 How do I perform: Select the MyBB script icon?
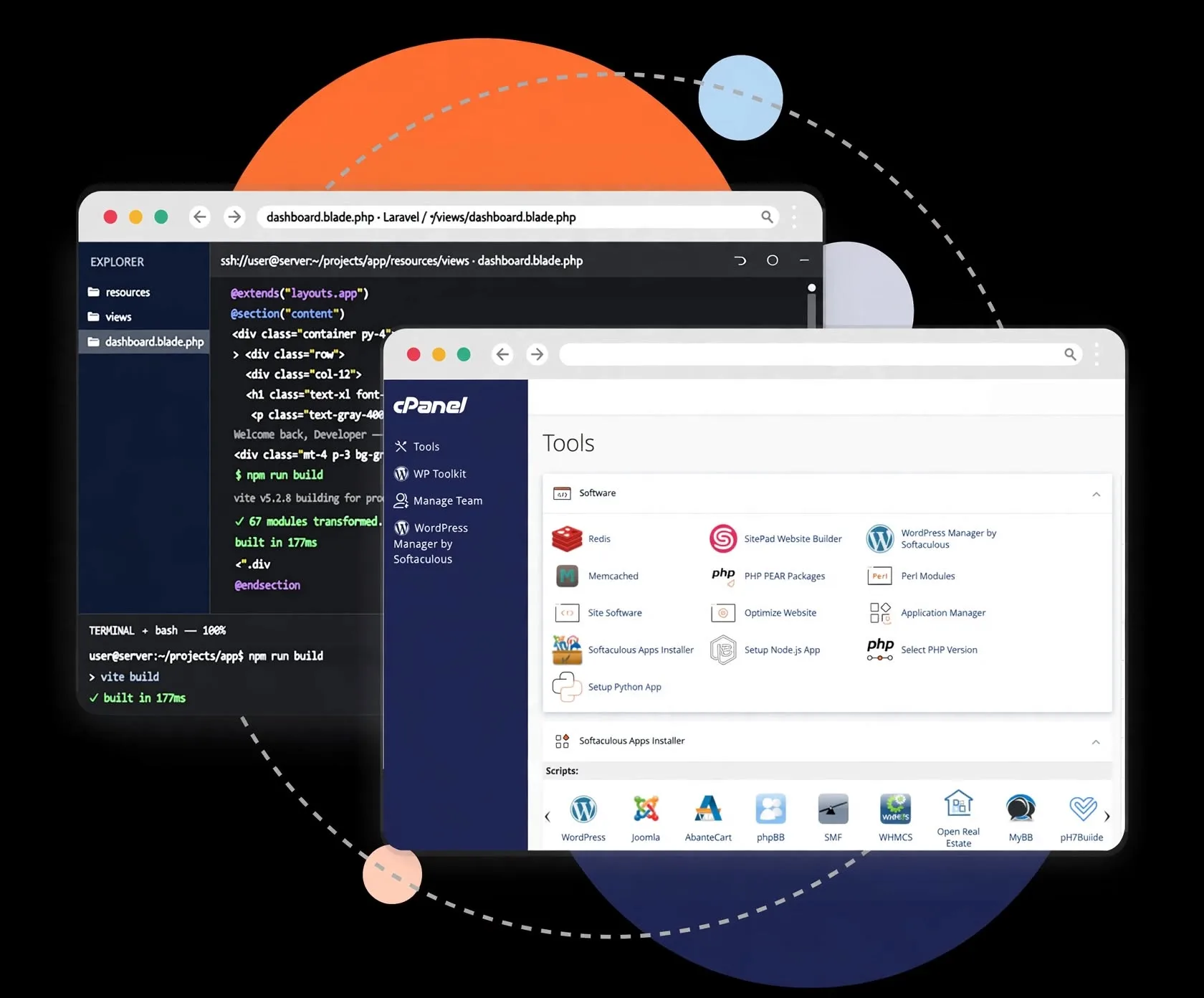pyautogui.click(x=1021, y=809)
